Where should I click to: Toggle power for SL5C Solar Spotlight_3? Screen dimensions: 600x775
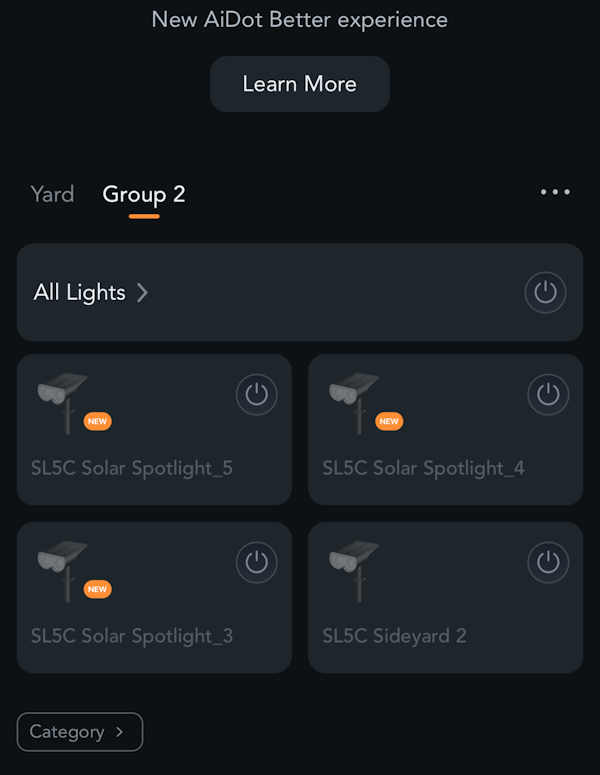pyautogui.click(x=257, y=562)
